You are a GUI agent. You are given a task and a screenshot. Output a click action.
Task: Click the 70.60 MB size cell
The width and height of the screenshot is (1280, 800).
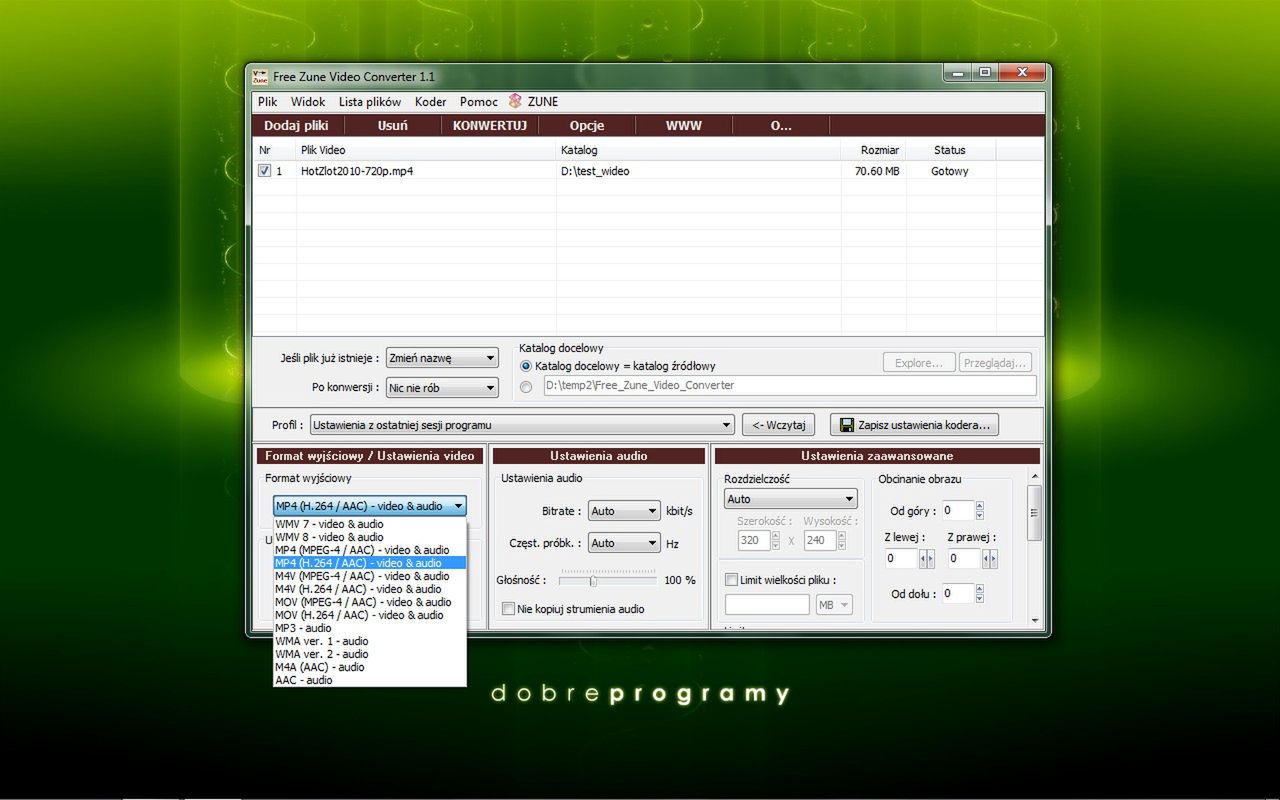point(873,171)
